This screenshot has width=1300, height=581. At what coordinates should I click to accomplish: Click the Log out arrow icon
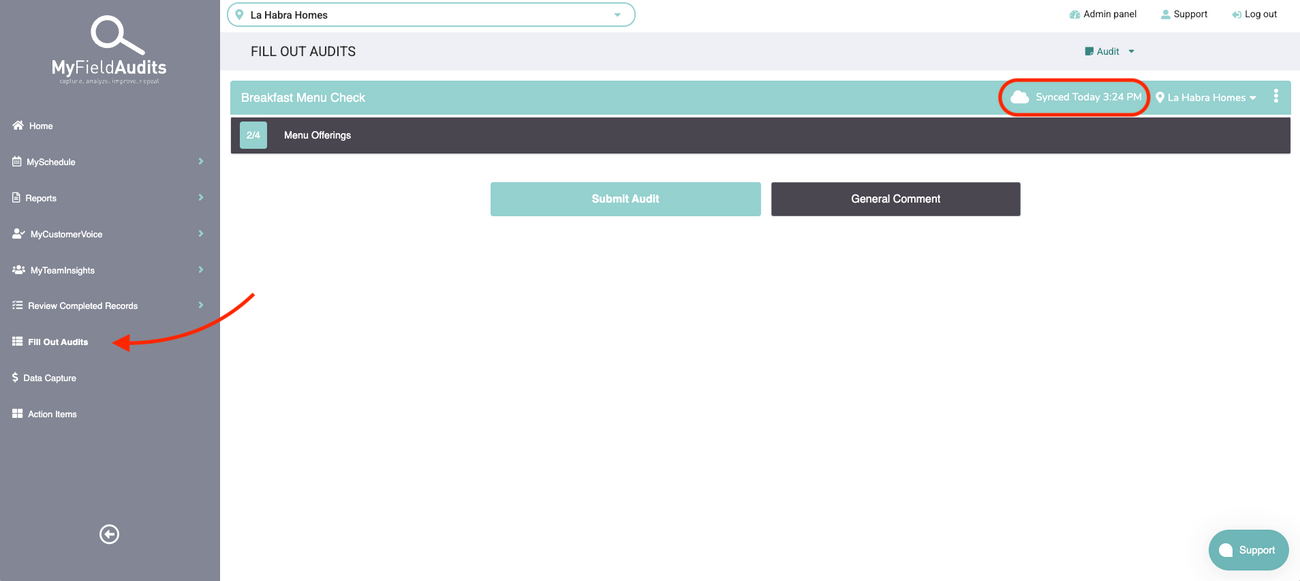[1237, 15]
